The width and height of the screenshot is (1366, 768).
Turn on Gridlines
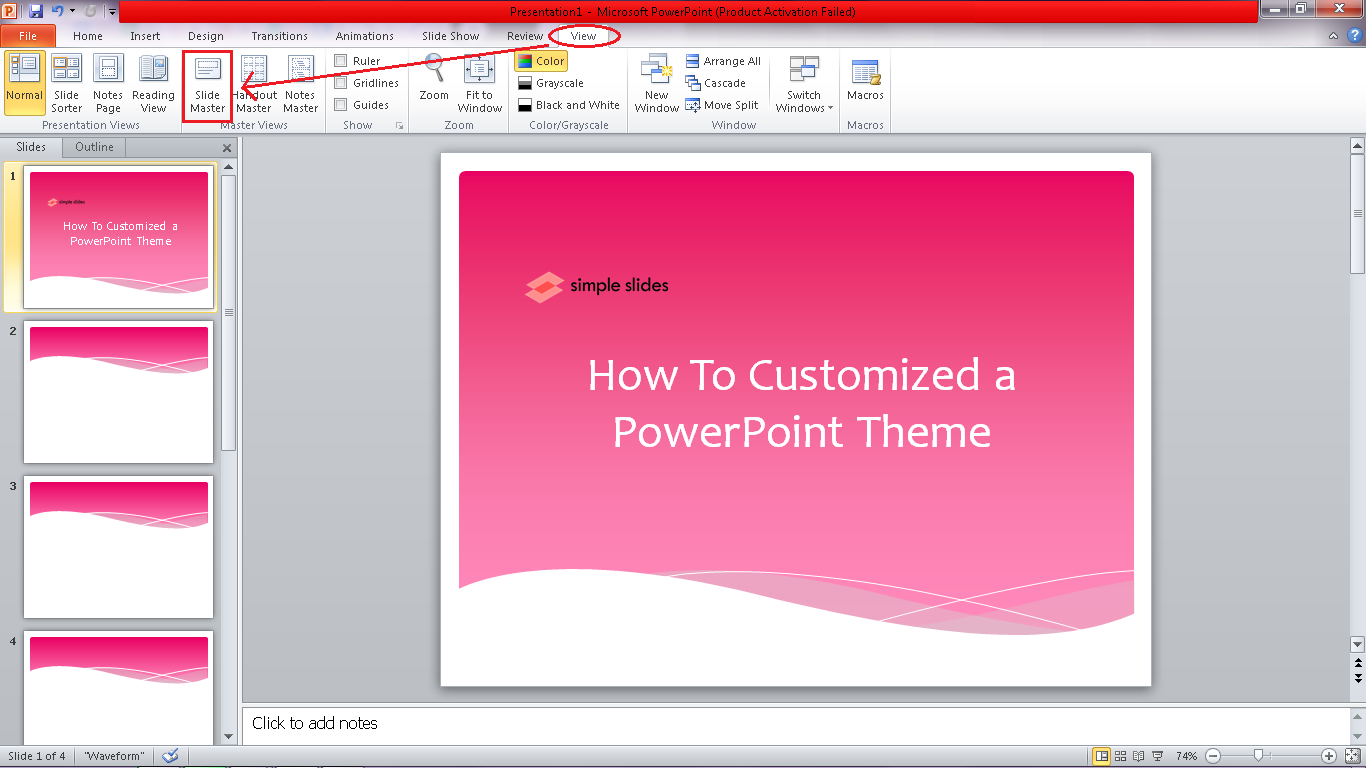tap(340, 82)
